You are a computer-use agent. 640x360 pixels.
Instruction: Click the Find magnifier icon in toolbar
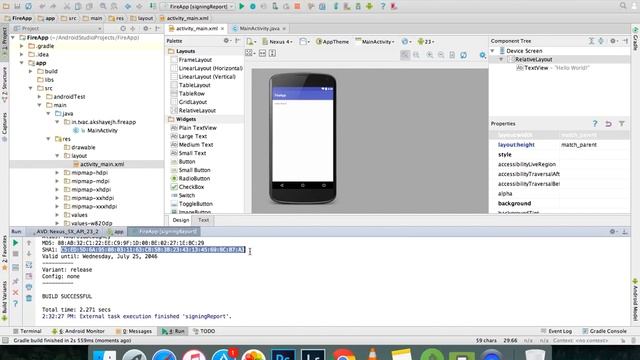103,7
